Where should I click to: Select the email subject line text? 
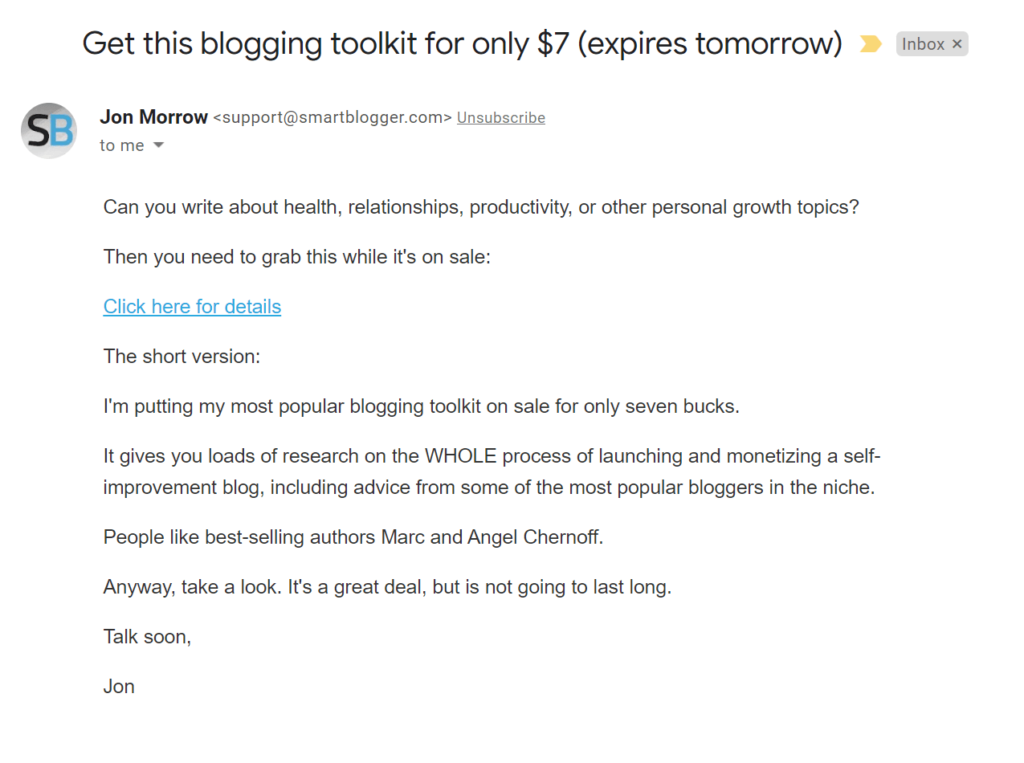click(x=460, y=43)
